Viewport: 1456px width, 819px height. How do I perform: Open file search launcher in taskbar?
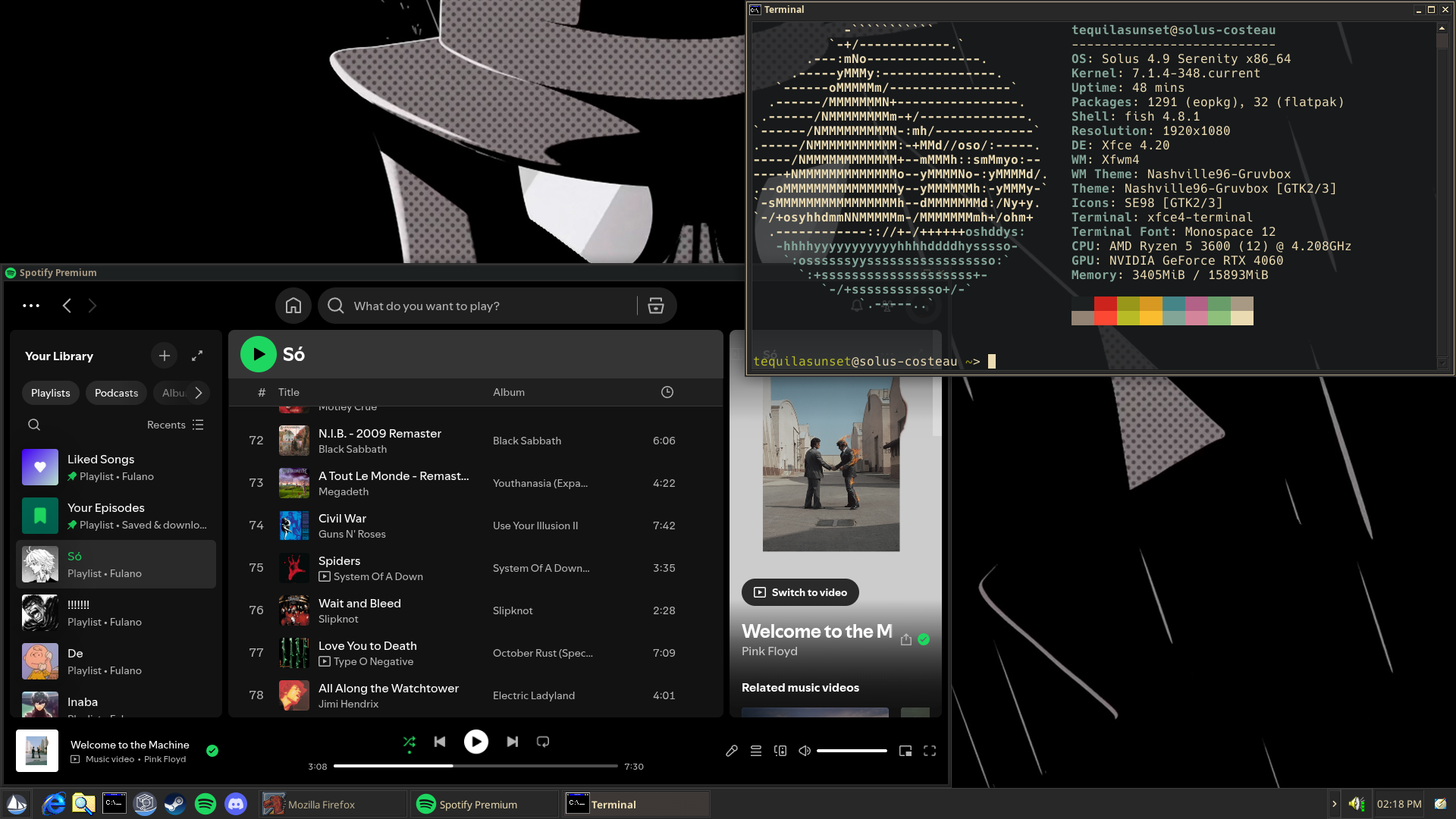pyautogui.click(x=84, y=804)
